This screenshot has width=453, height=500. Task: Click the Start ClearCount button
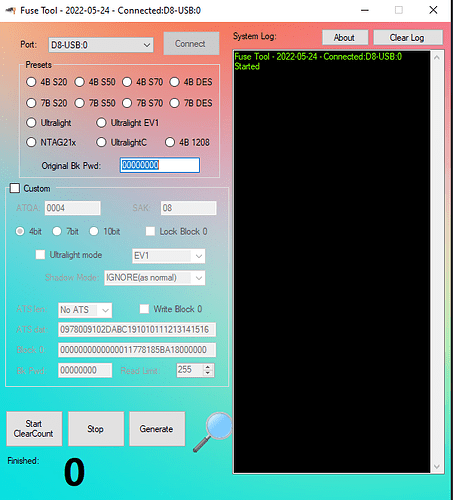click(34, 429)
